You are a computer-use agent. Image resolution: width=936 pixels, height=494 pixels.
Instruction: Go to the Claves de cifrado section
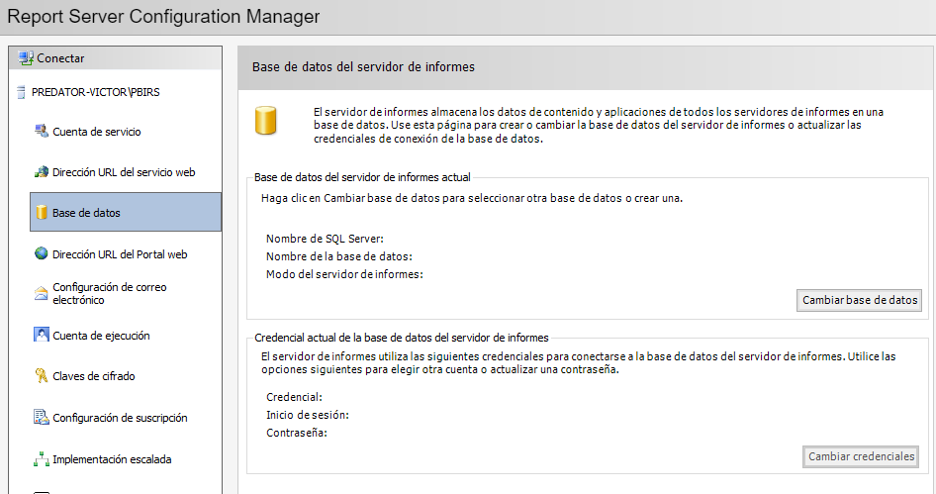(93, 376)
